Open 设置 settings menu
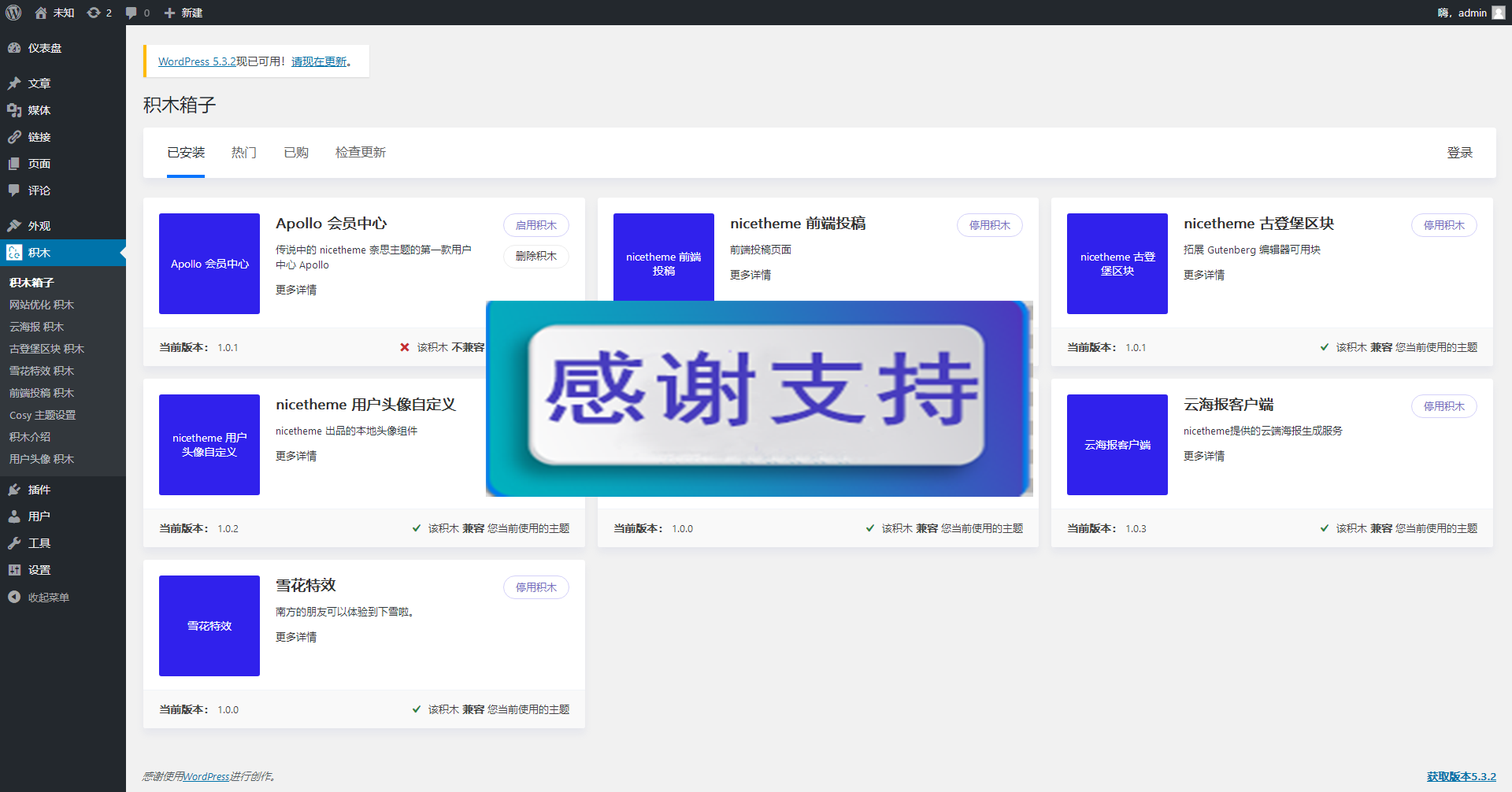 [63, 570]
